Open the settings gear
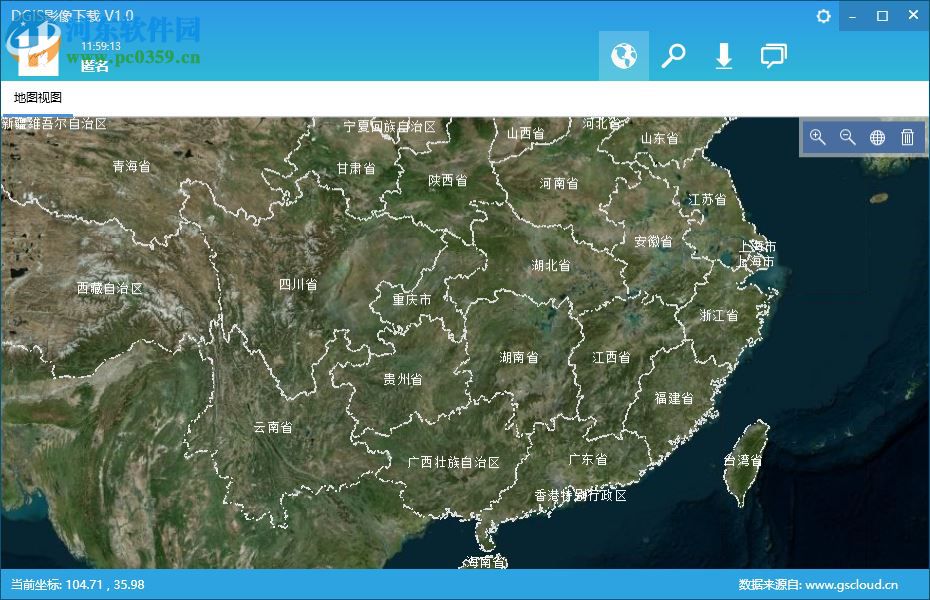930x600 pixels. pyautogui.click(x=822, y=16)
